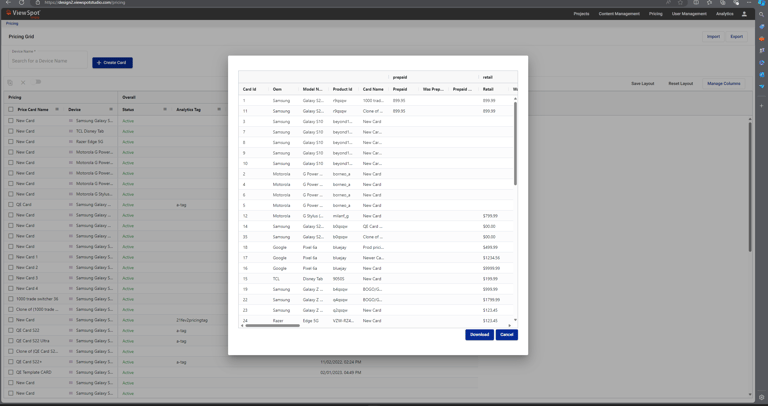Click the browser back arrow
The image size is (768, 406).
tap(8, 2)
